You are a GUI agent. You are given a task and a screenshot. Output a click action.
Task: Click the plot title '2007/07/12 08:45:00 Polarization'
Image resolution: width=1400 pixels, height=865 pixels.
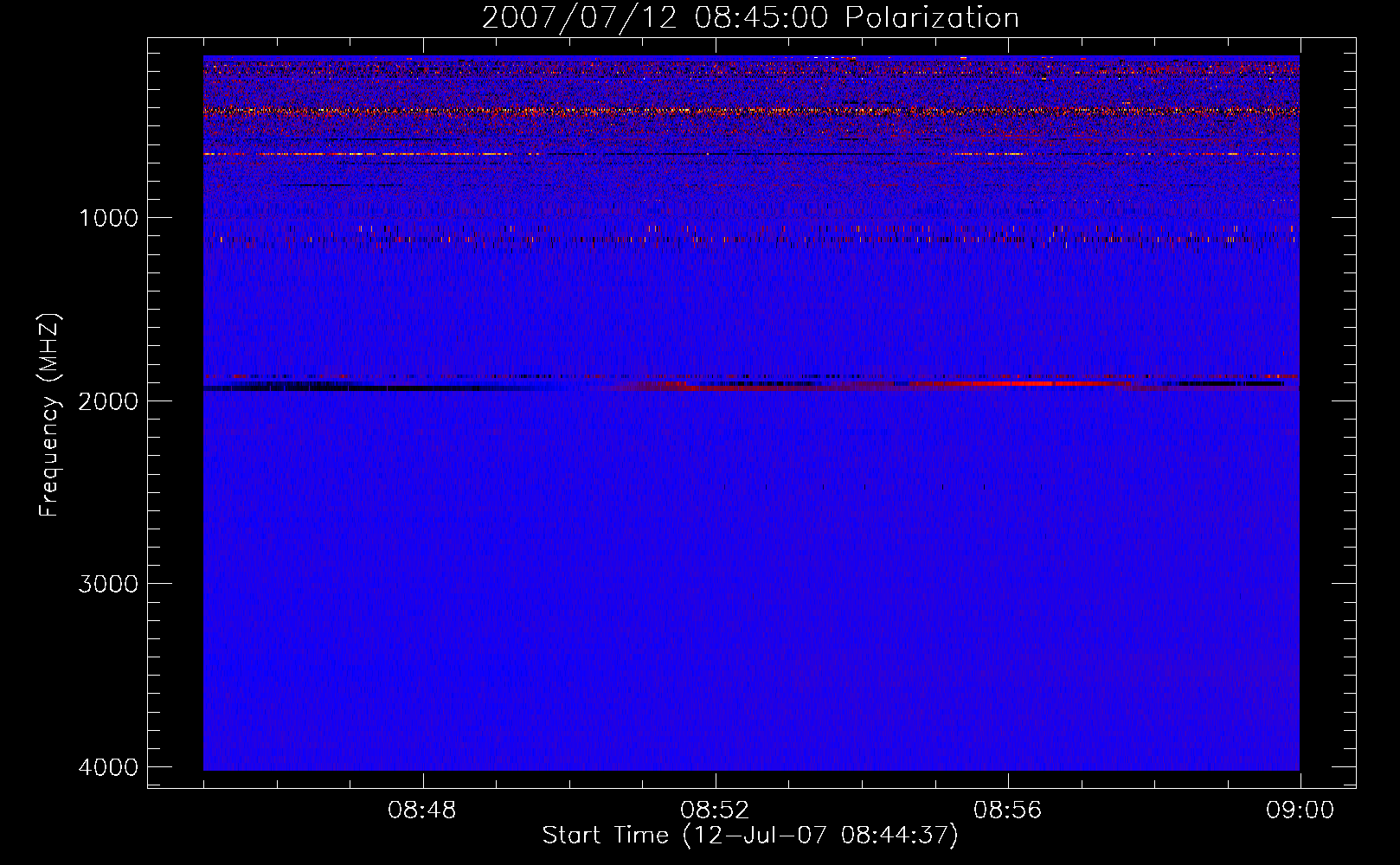(x=750, y=17)
